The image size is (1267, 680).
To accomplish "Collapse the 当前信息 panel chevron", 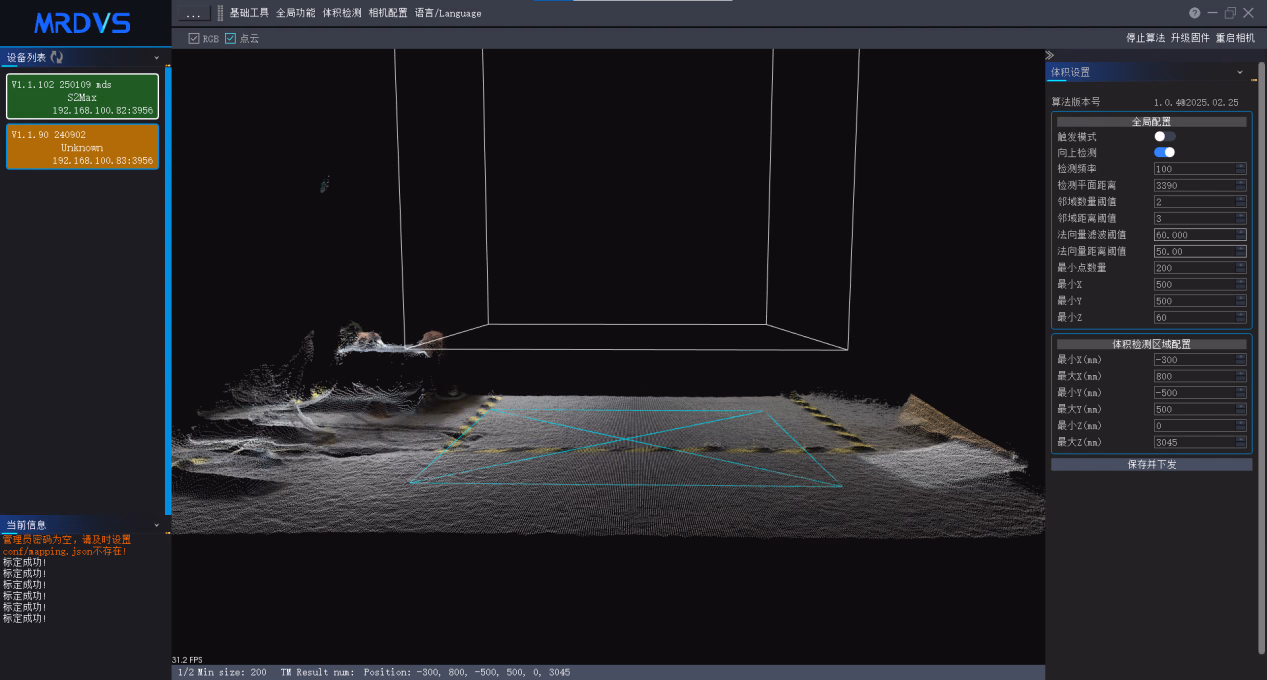I will pos(157,525).
